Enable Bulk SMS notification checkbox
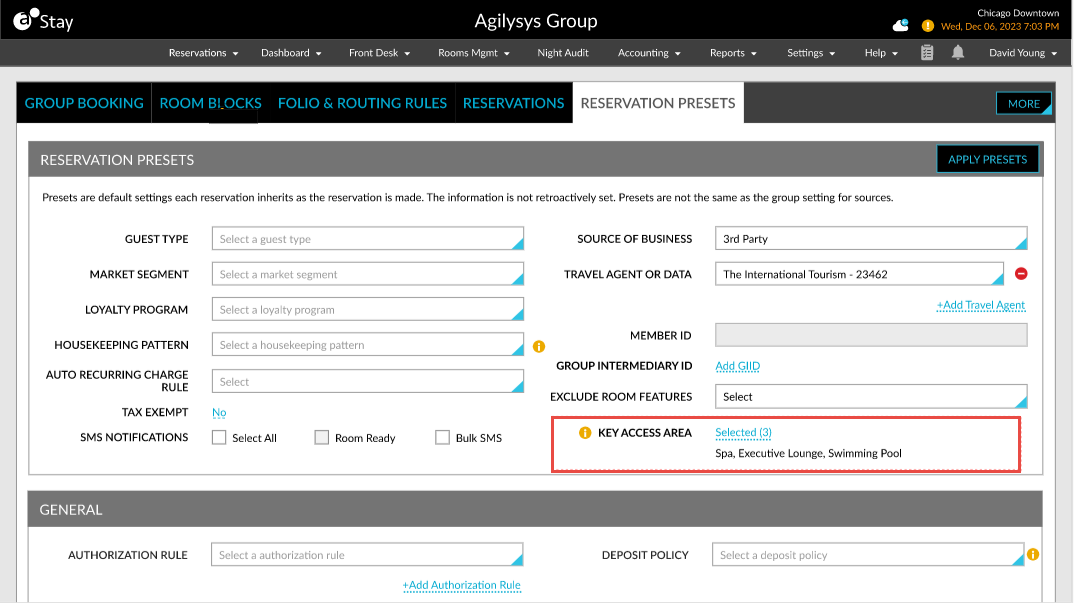 click(x=442, y=437)
